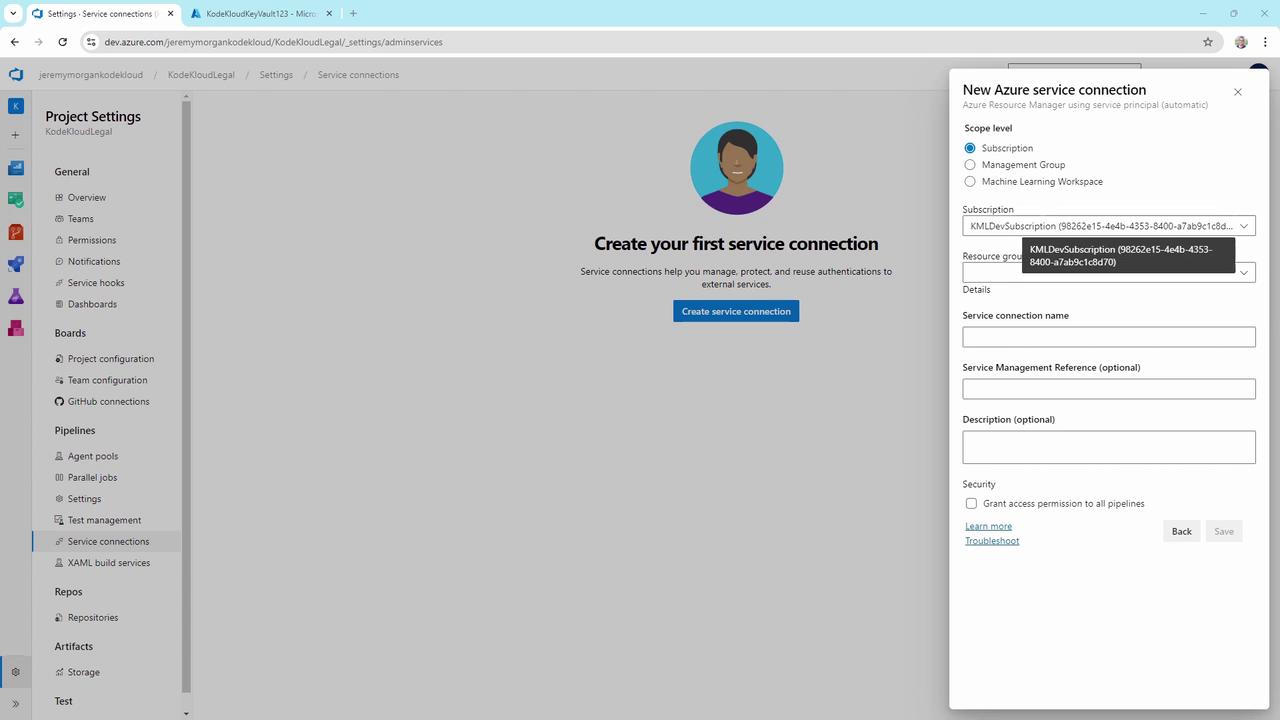Go to jeremymorgankodekloud organization breadcrumb
Screen dimensions: 1280x720
click(x=91, y=75)
